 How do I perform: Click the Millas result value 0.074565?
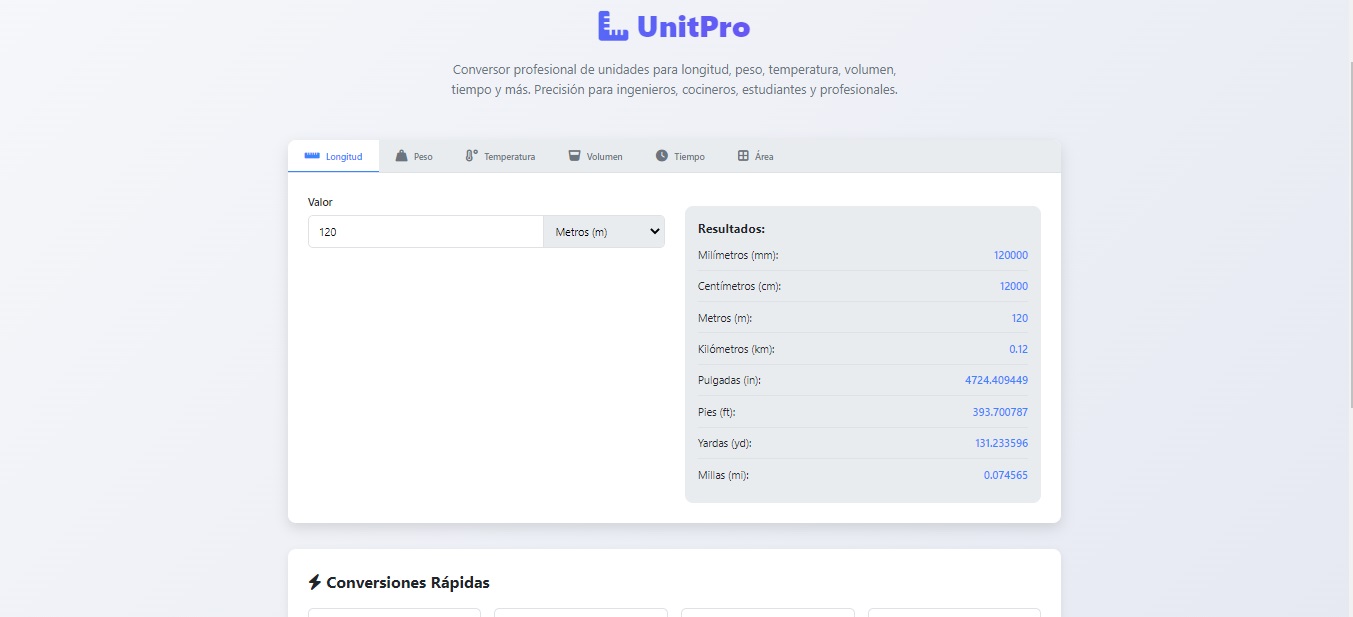(1006, 475)
